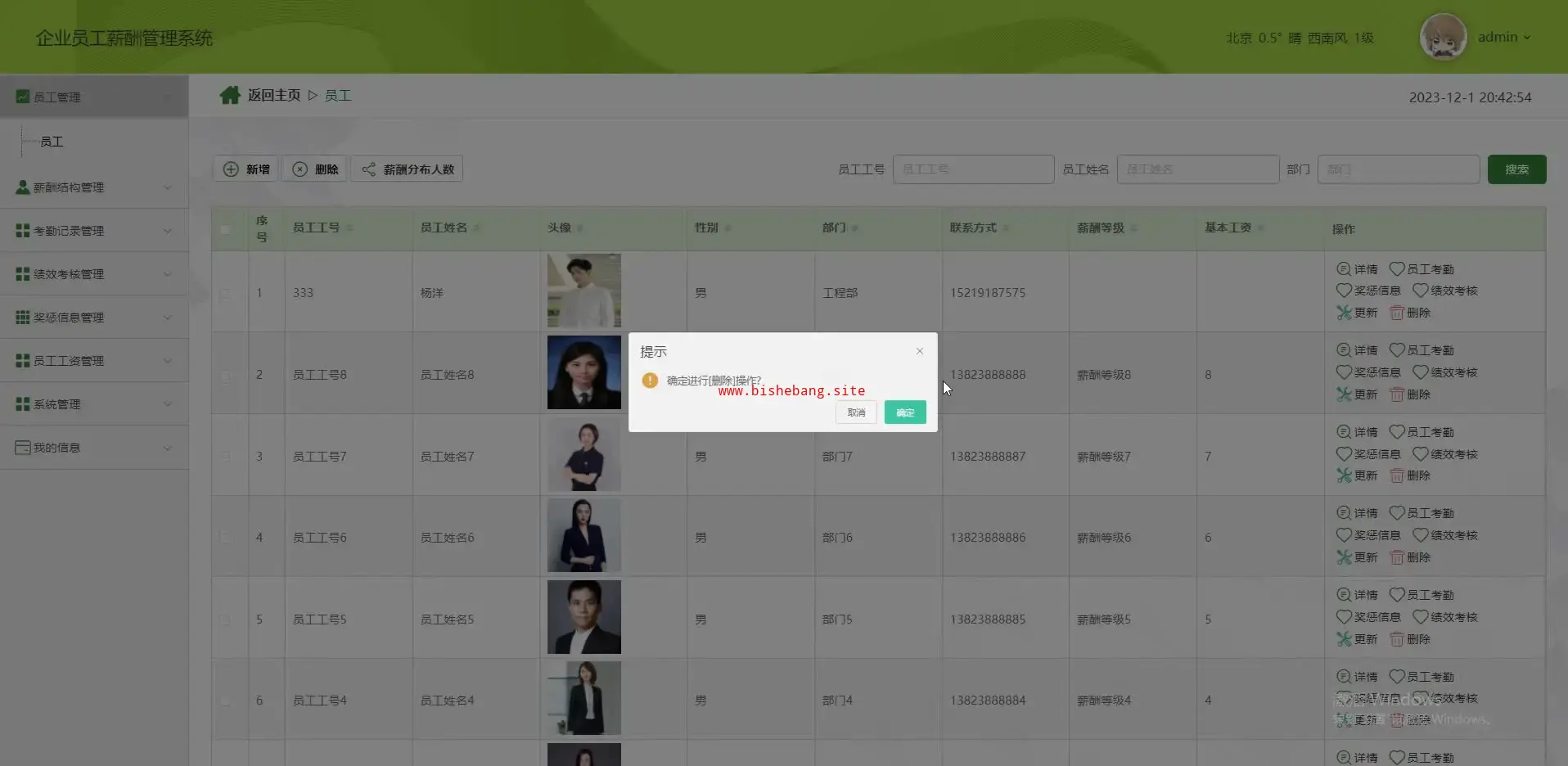The image size is (1568, 766).
Task: Sort by the 性别 column sort icon
Action: [728, 228]
